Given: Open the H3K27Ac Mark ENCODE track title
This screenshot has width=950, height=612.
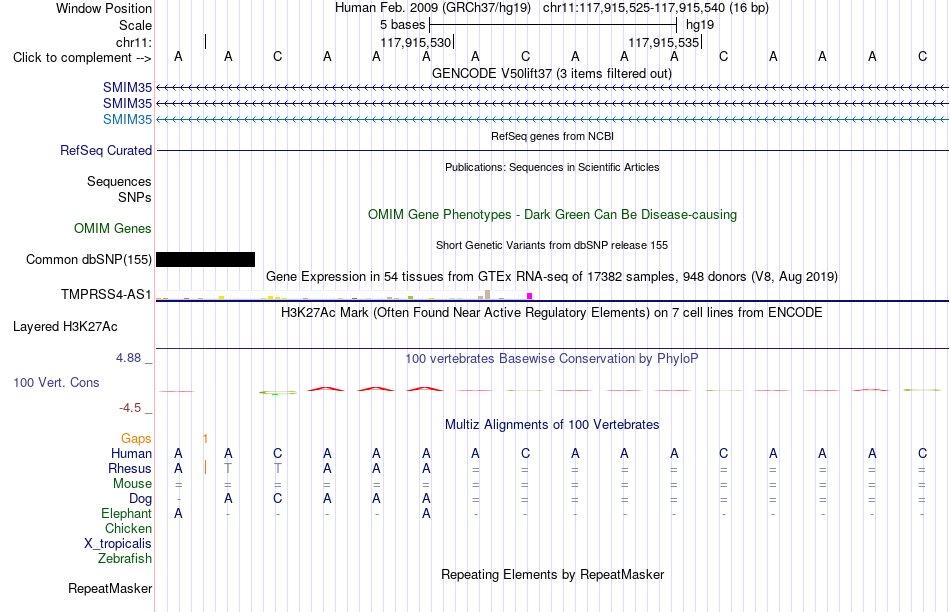Looking at the screenshot, I should (x=552, y=313).
